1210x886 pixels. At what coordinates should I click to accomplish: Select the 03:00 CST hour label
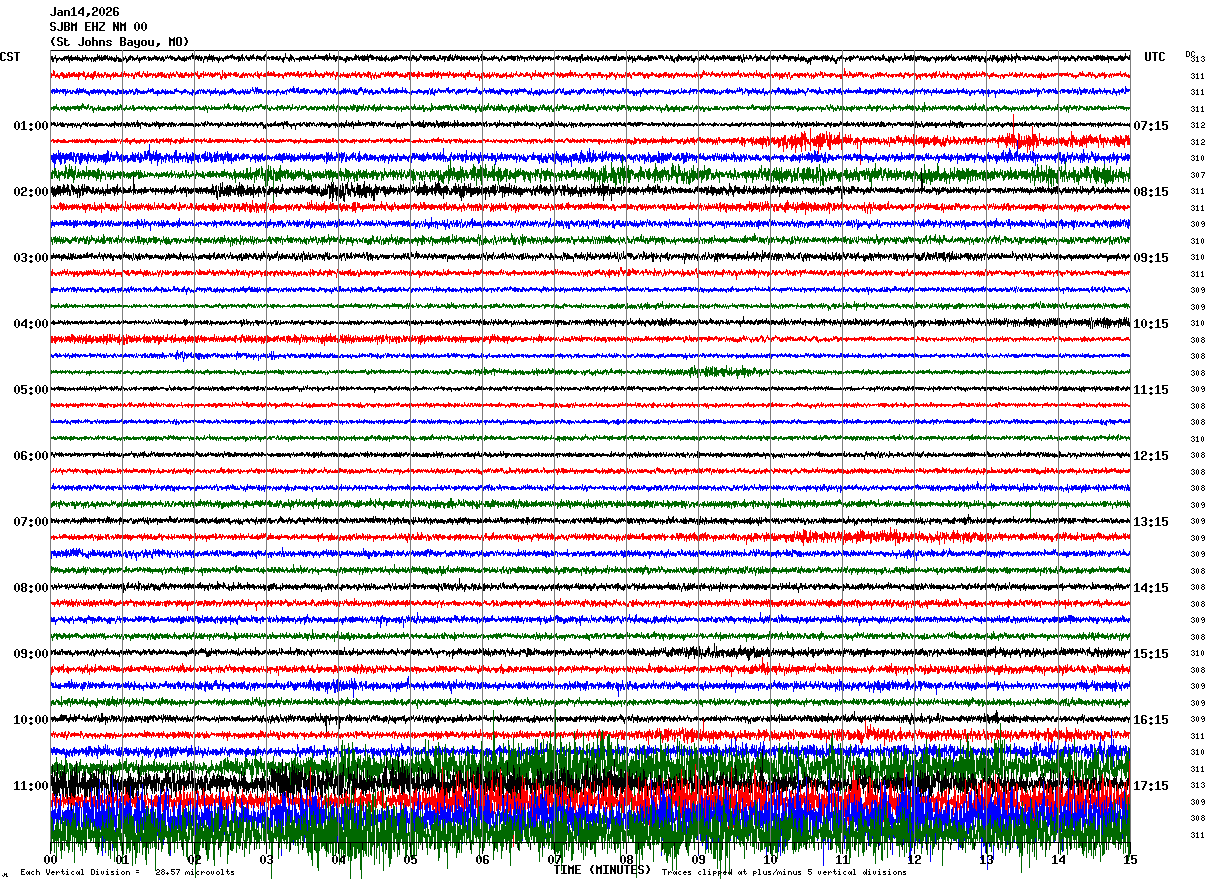(30, 258)
